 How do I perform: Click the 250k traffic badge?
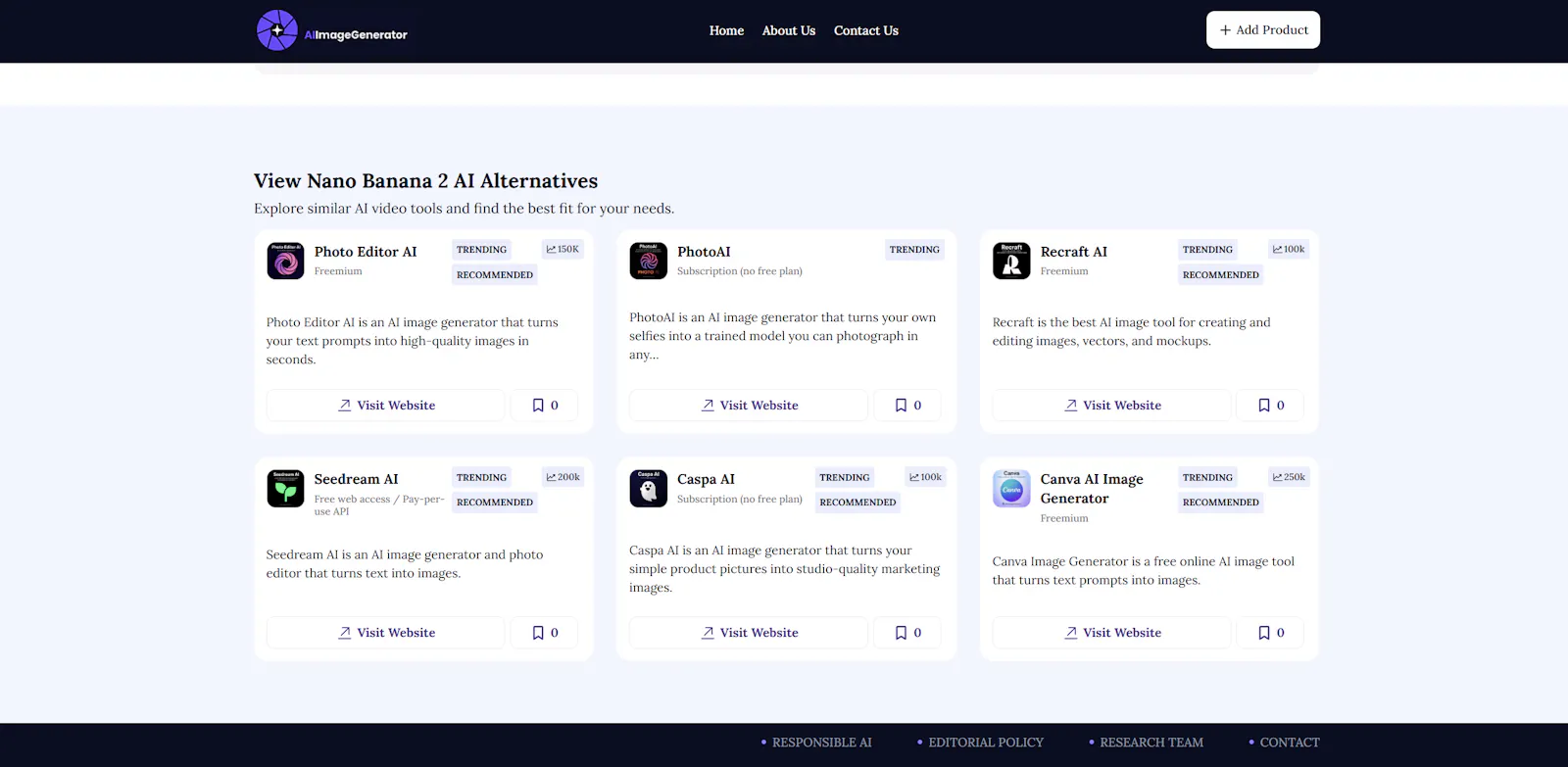1289,477
